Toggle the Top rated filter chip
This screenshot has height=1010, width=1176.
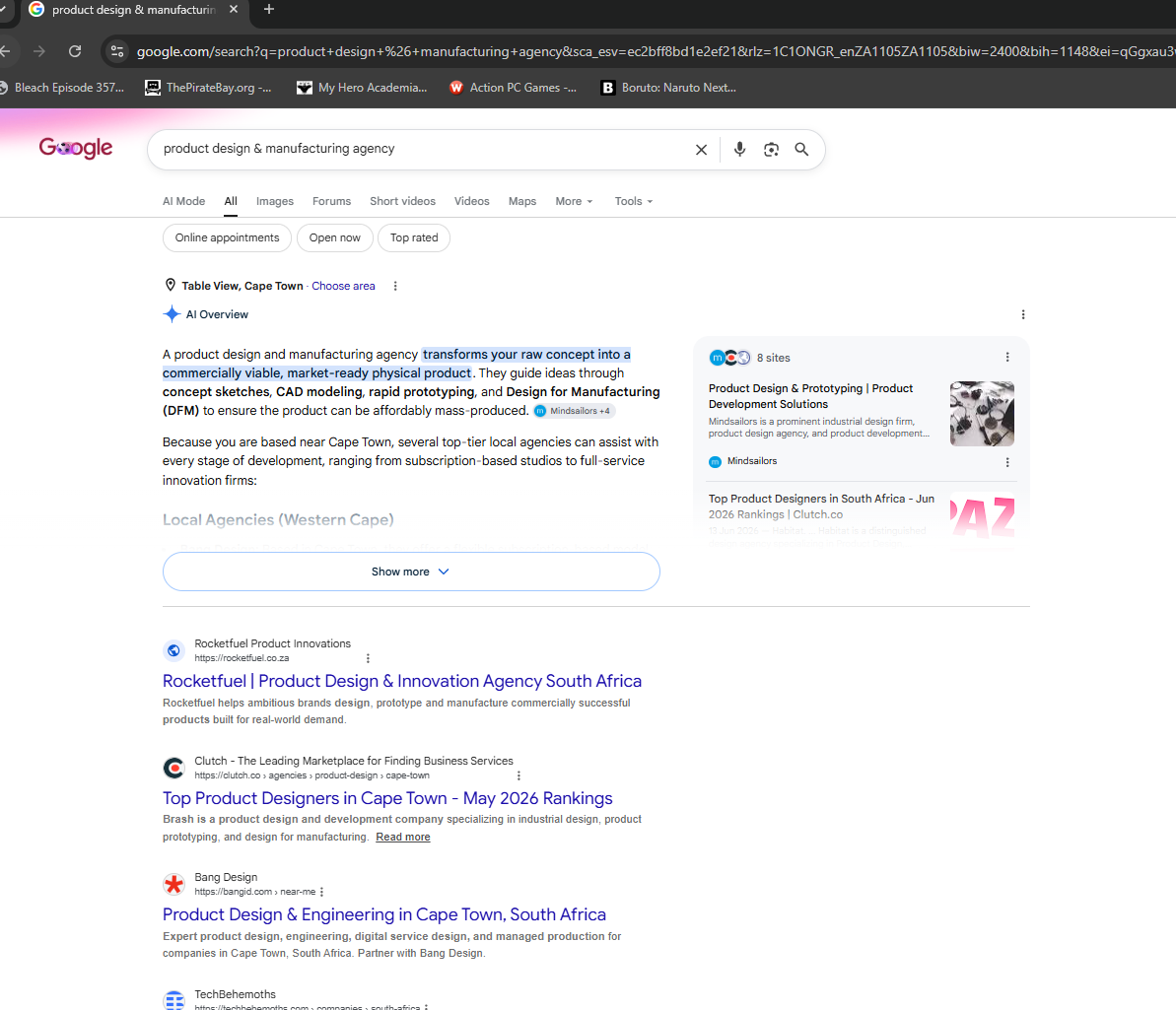(x=414, y=237)
